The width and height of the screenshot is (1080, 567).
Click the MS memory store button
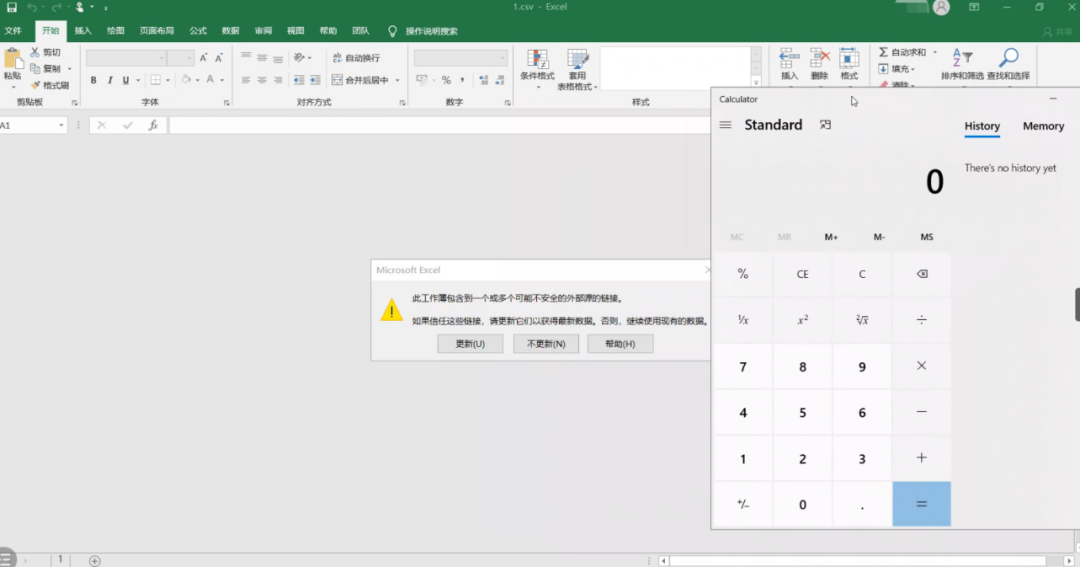point(927,237)
